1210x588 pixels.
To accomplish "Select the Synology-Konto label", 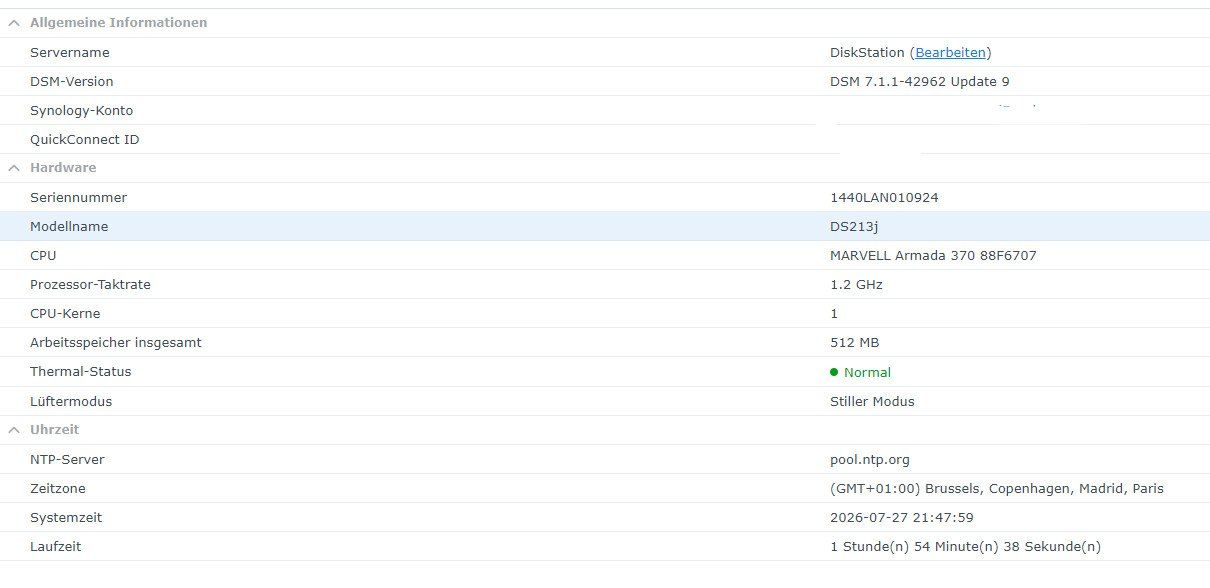I will 81,111.
